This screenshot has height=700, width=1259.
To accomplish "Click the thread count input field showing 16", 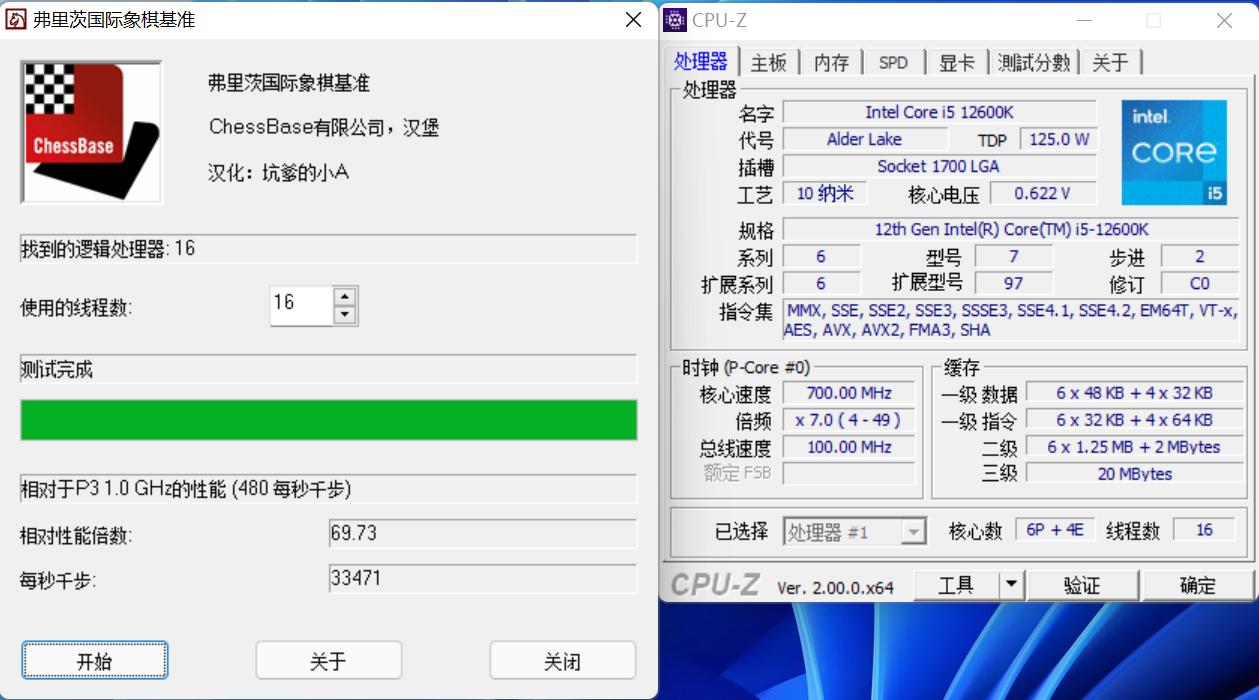I will (x=300, y=305).
